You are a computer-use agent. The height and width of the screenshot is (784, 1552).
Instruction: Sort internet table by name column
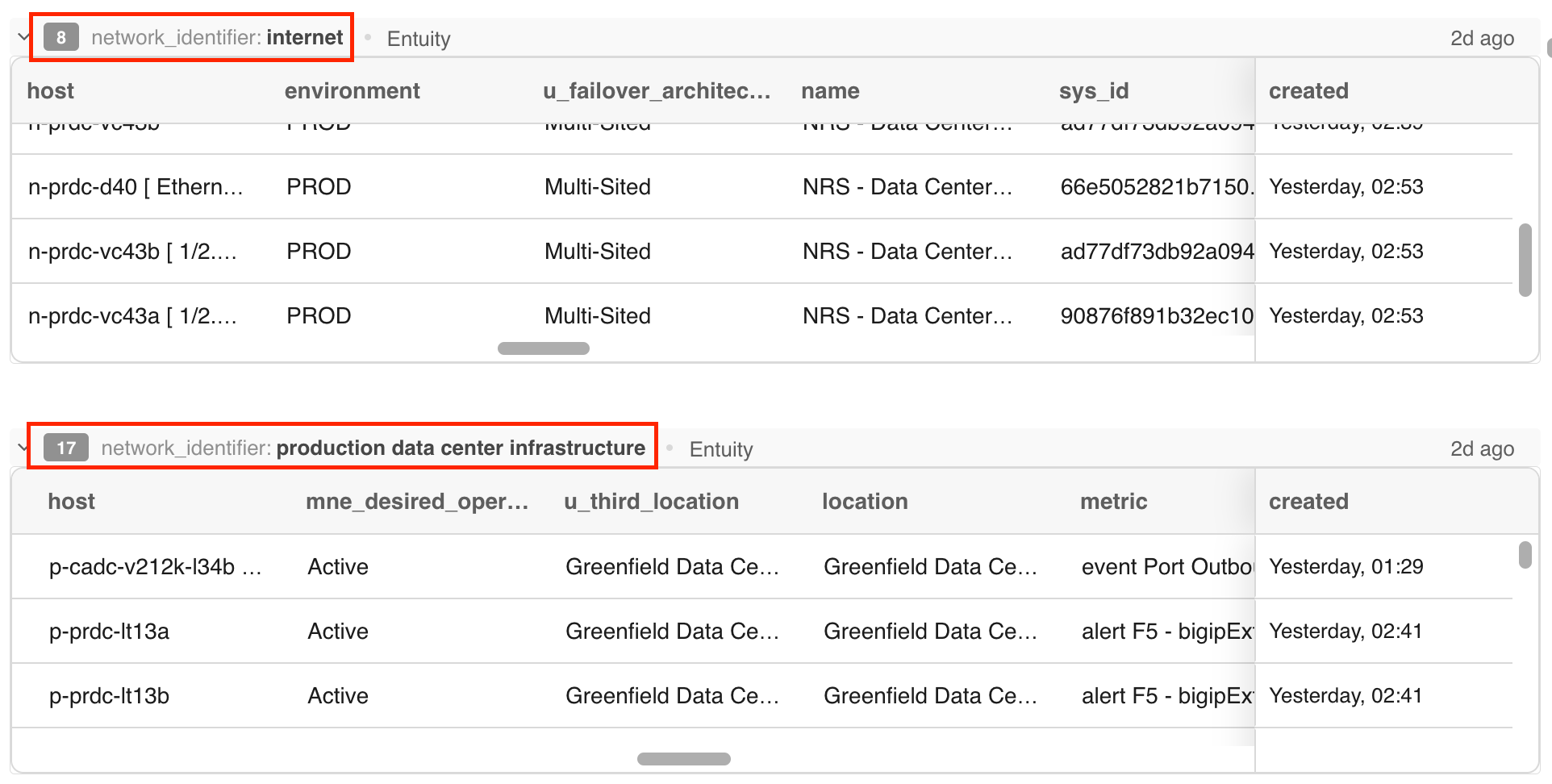coord(830,91)
